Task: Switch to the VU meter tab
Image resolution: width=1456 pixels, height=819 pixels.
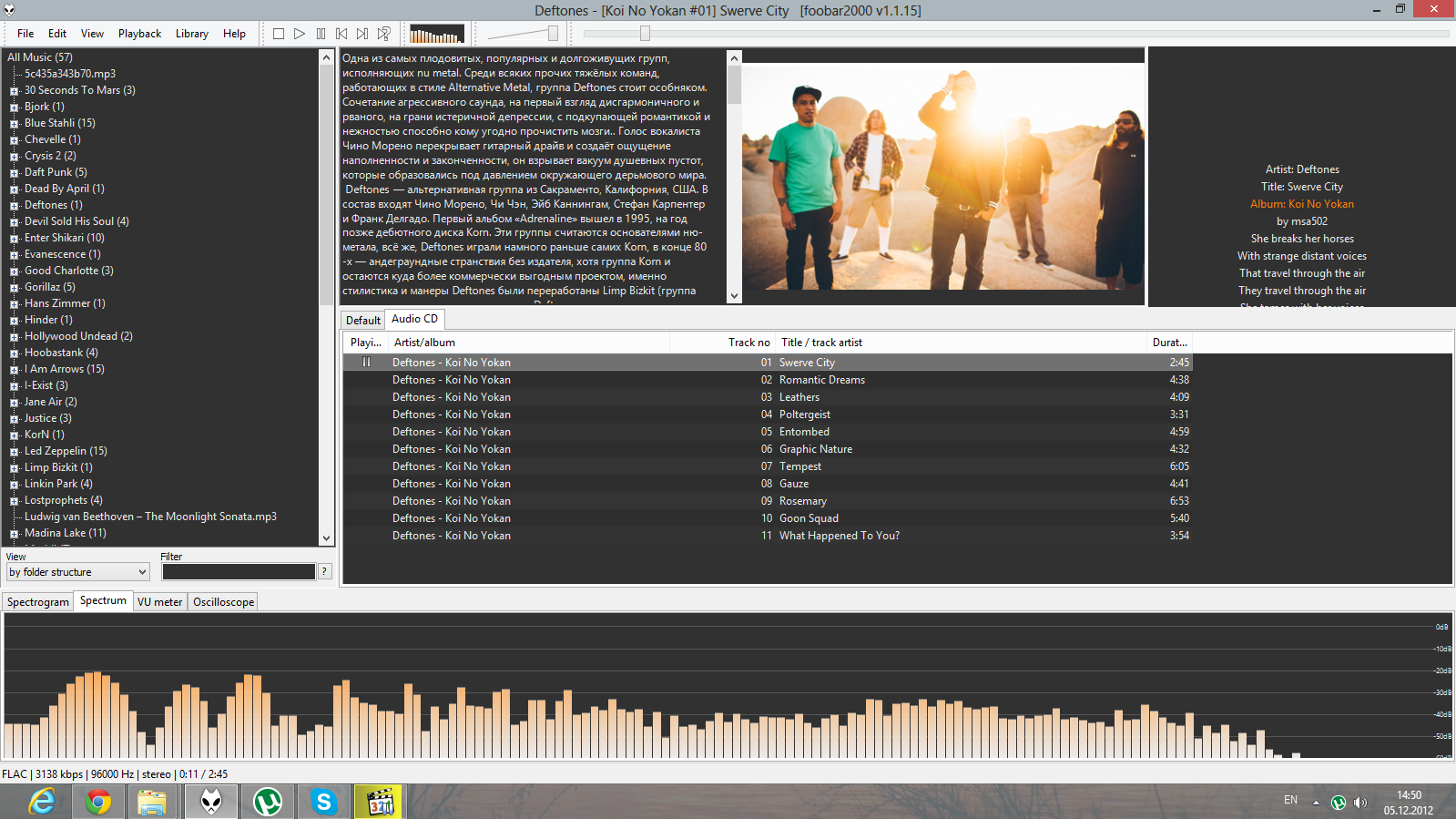Action: pos(159,602)
